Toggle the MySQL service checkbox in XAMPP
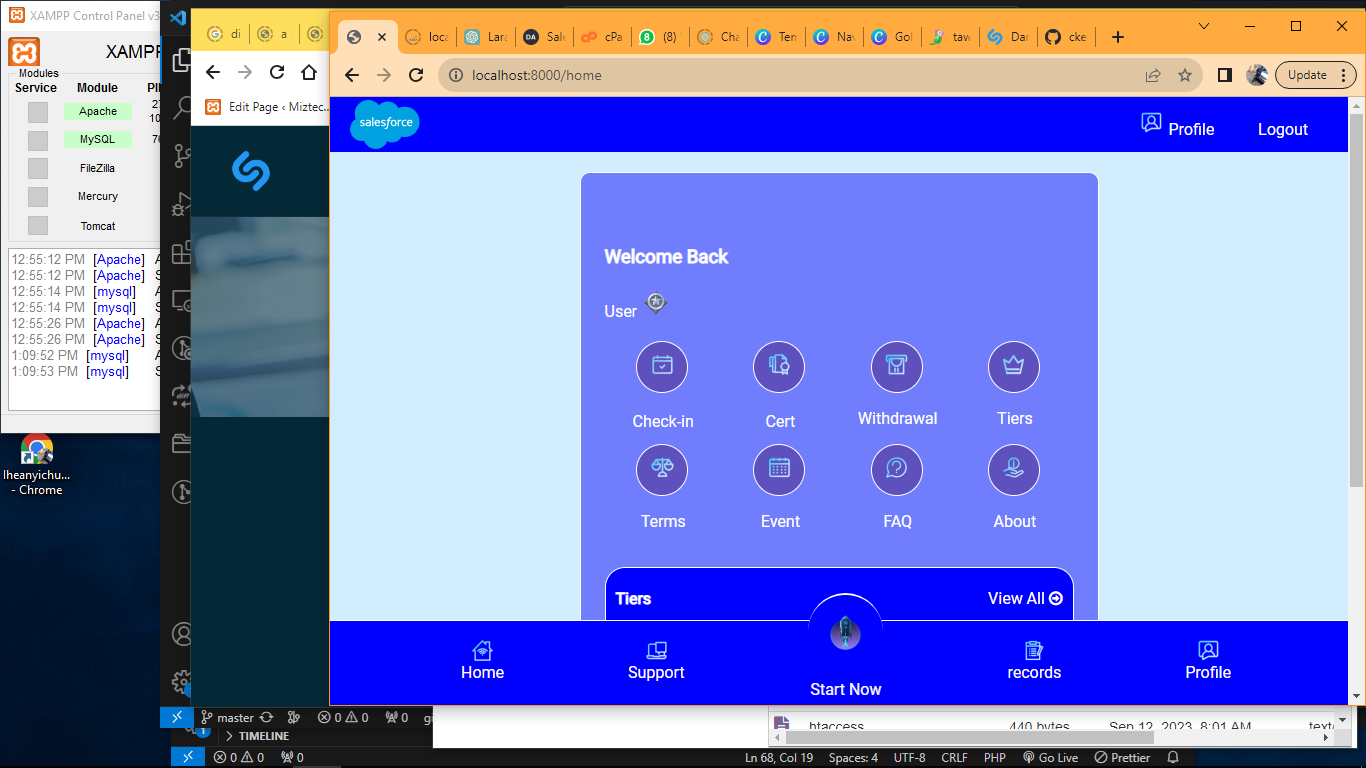Image resolution: width=1366 pixels, height=768 pixels. (x=38, y=140)
